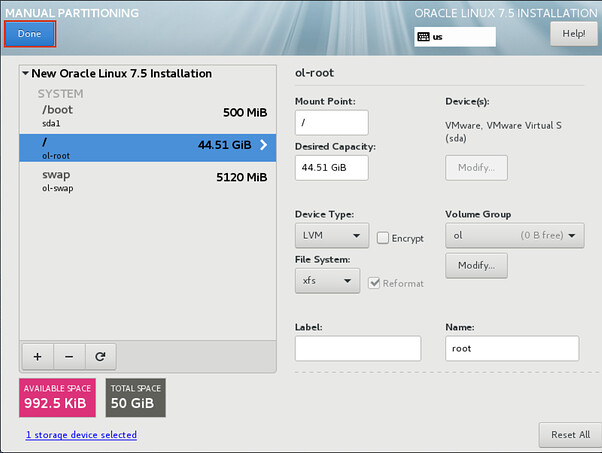Click the chevron arrow on ol-root row

(x=263, y=145)
